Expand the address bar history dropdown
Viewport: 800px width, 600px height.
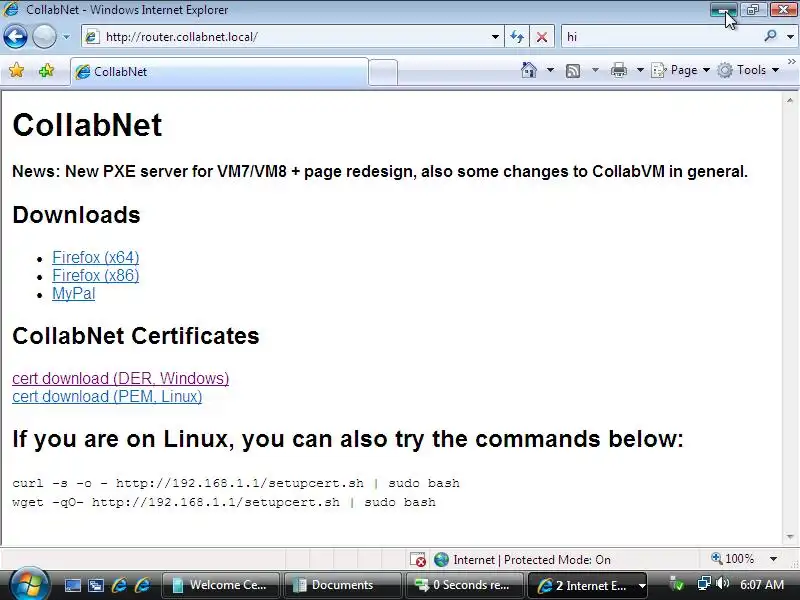pos(495,37)
